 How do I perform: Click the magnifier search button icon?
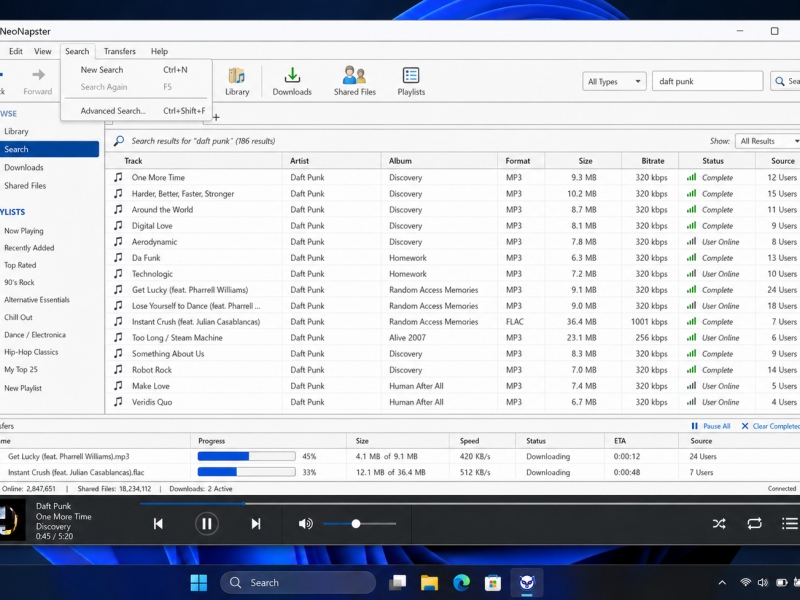[780, 81]
